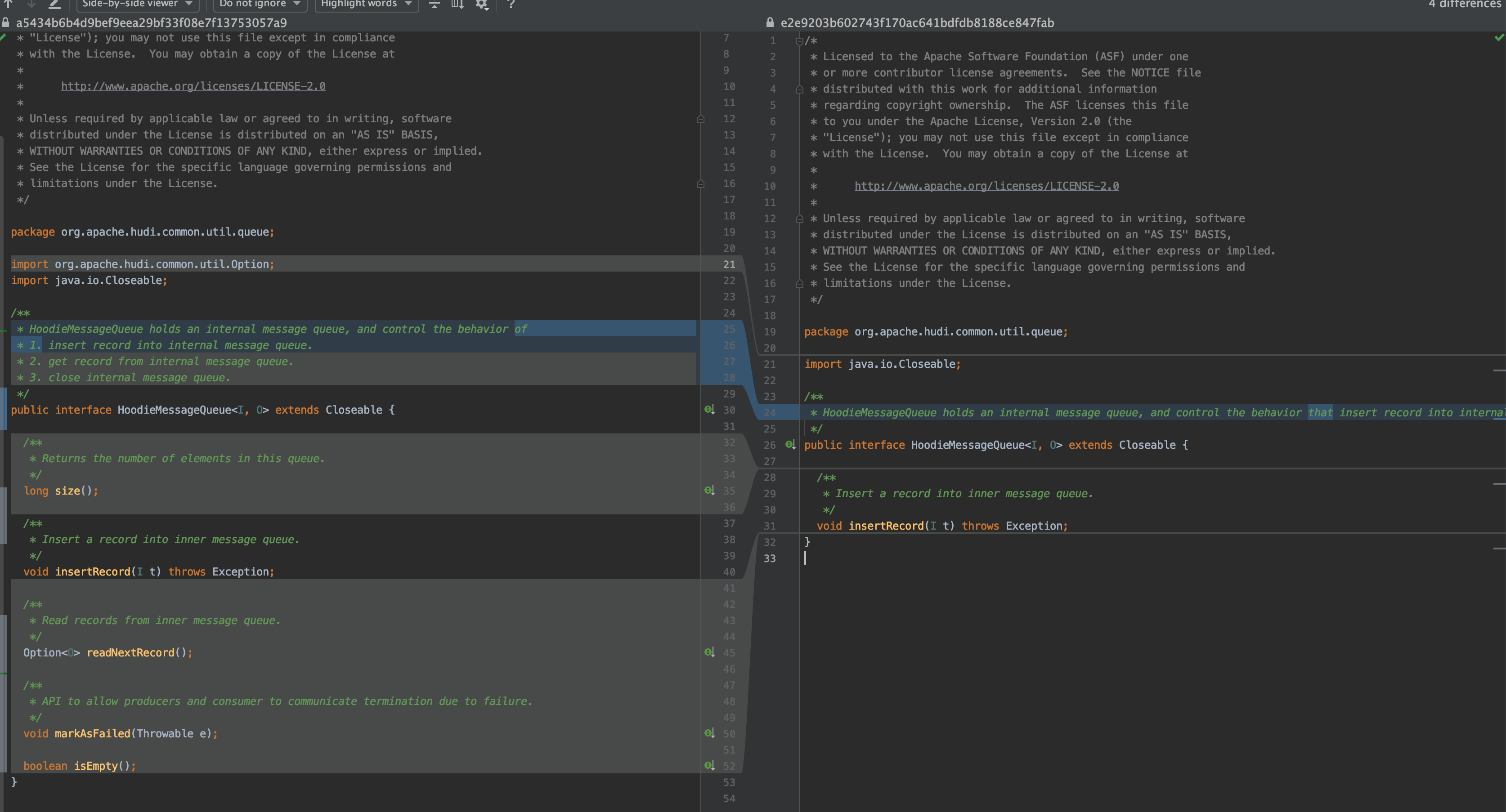Click collapse unchanged fragments icon
Image resolution: width=1506 pixels, height=812 pixels.
coord(435,4)
